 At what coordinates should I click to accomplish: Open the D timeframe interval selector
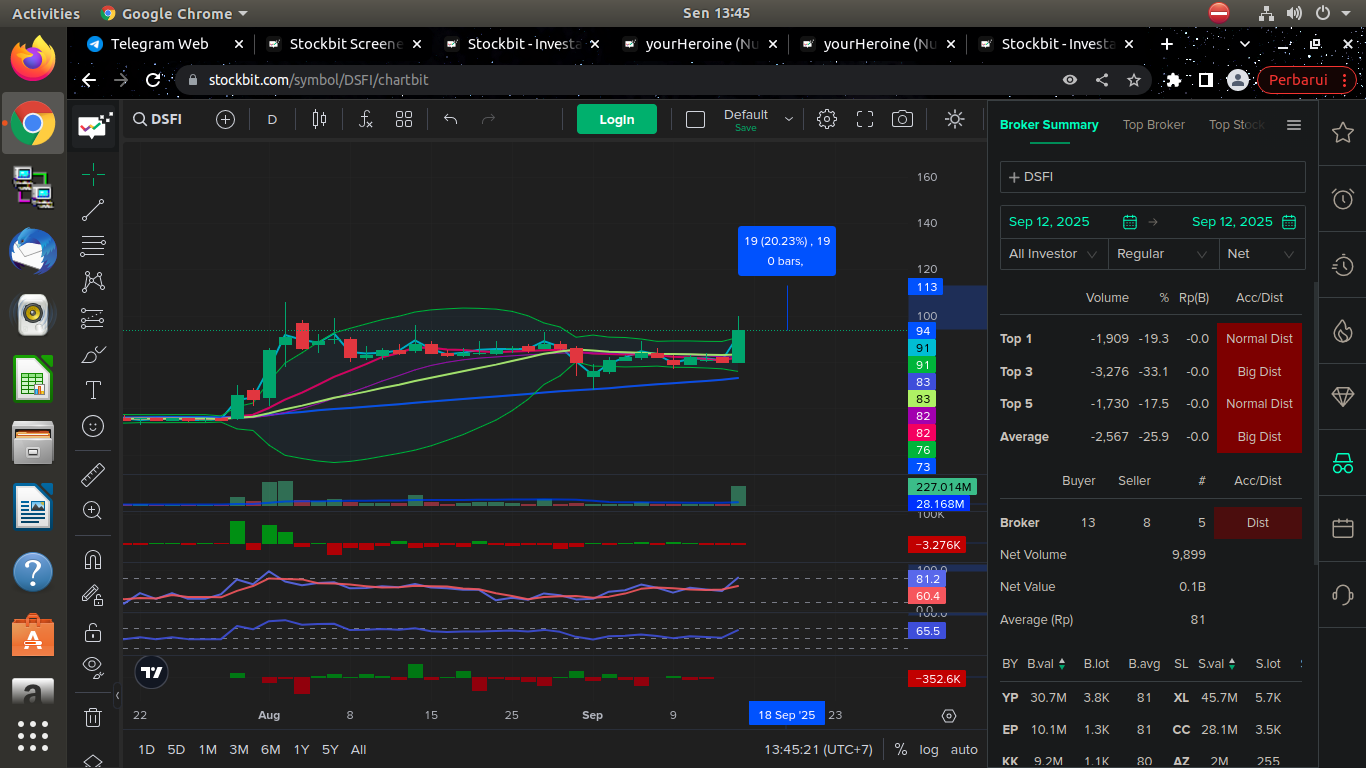272,119
